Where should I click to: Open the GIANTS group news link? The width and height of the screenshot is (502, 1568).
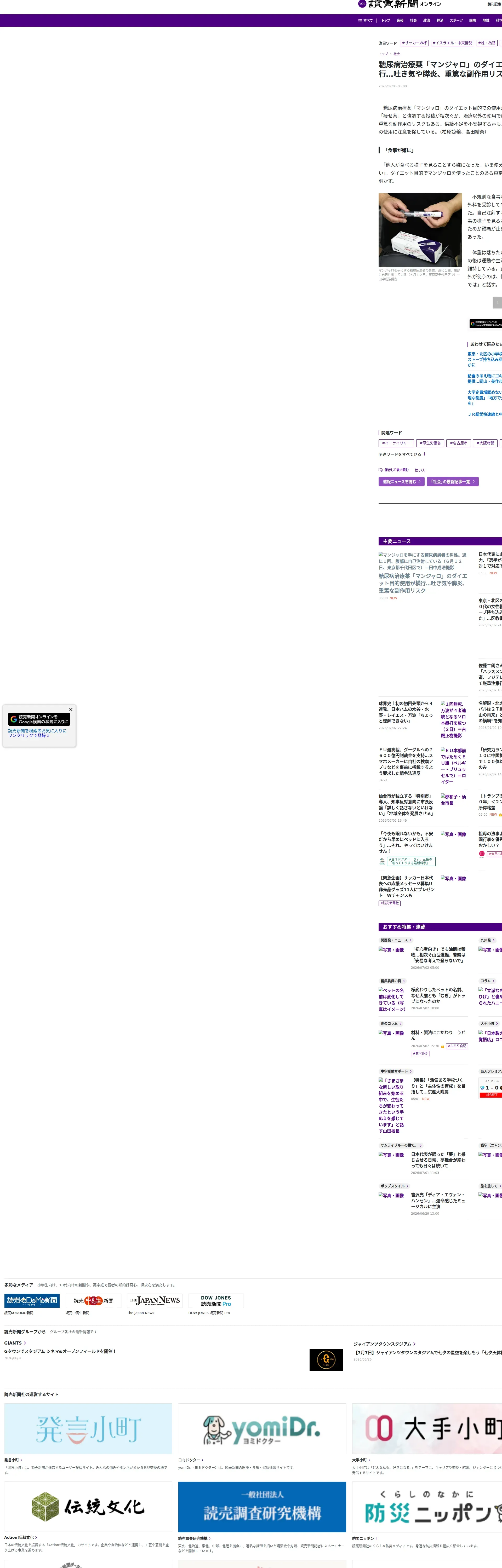pyautogui.click(x=15, y=1343)
